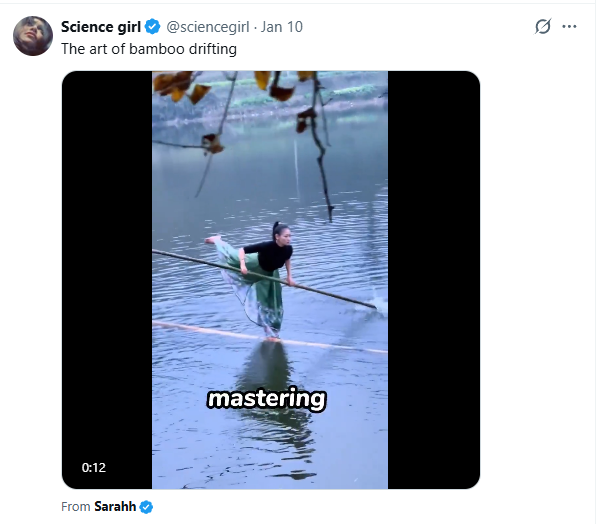
Task: Click the hanging autumn leaves atop video
Action: click(x=233, y=91)
